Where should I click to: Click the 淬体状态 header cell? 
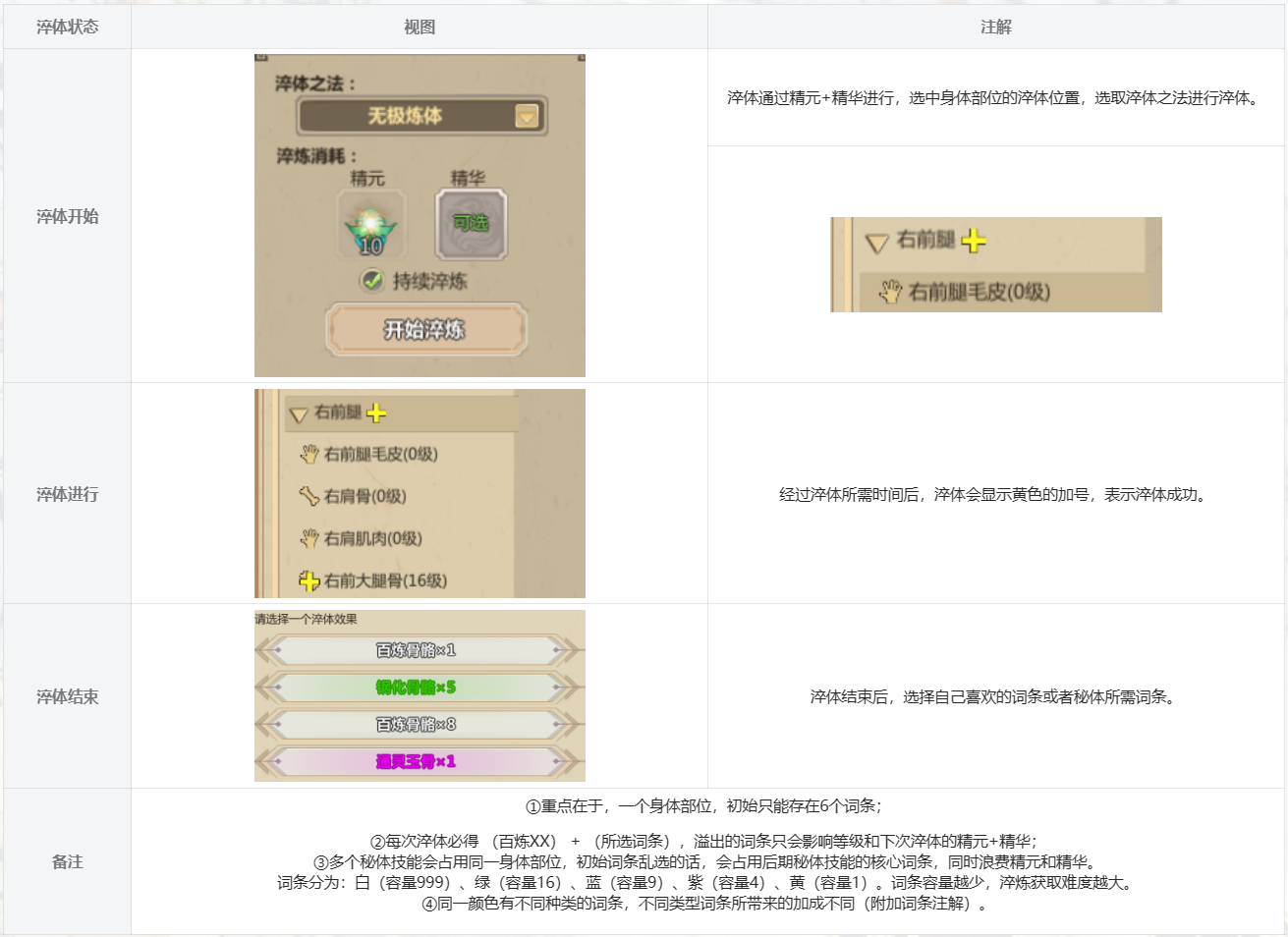(x=67, y=28)
